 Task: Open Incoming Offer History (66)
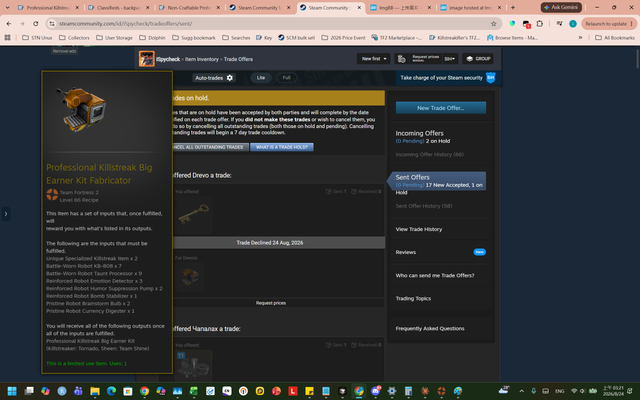(x=429, y=154)
